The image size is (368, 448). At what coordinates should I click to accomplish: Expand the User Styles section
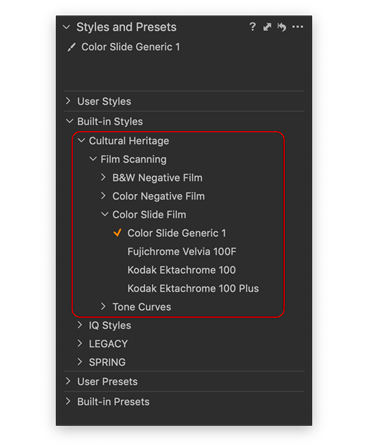point(68,101)
